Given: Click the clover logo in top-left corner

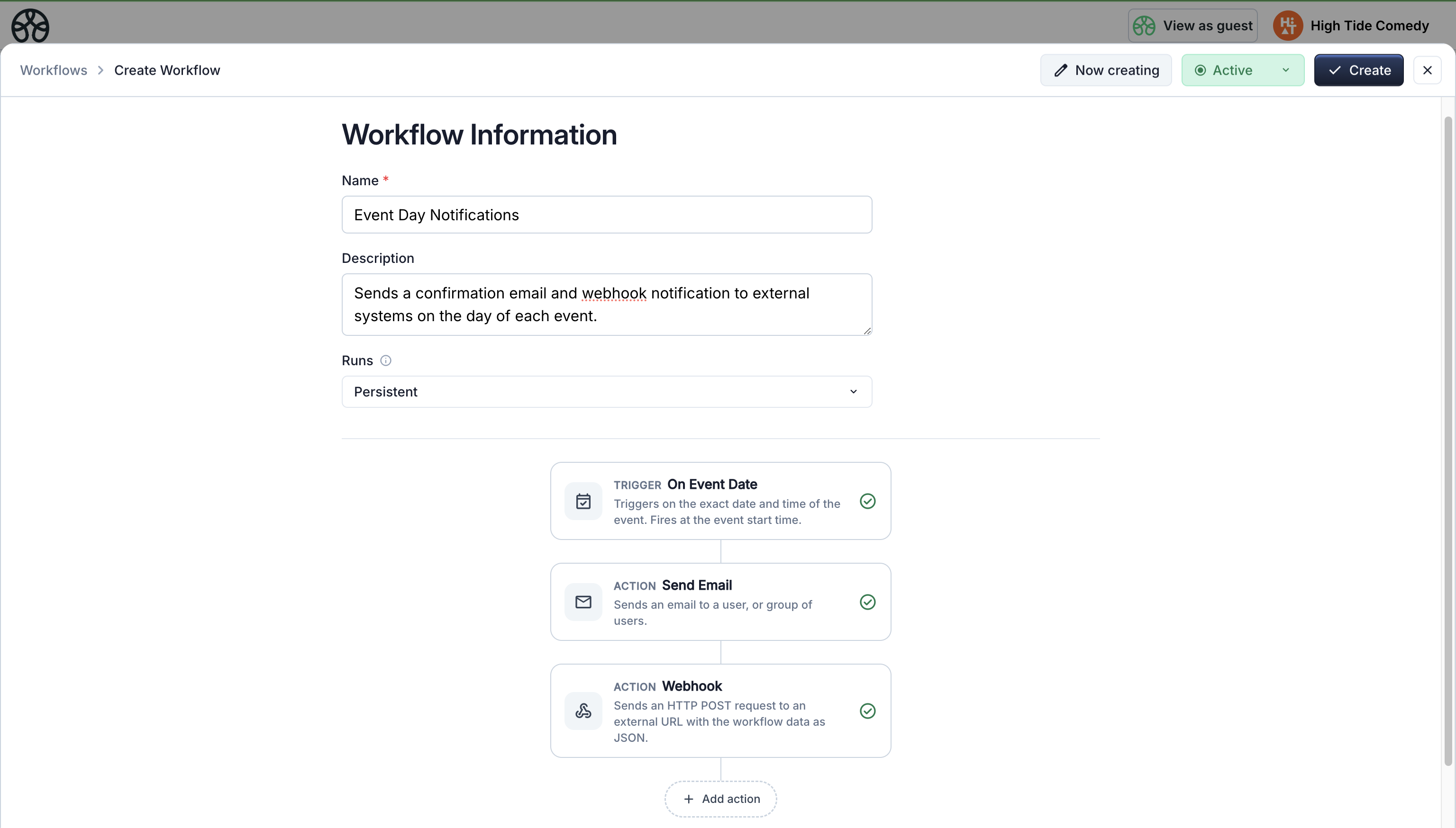Looking at the screenshot, I should [x=30, y=26].
